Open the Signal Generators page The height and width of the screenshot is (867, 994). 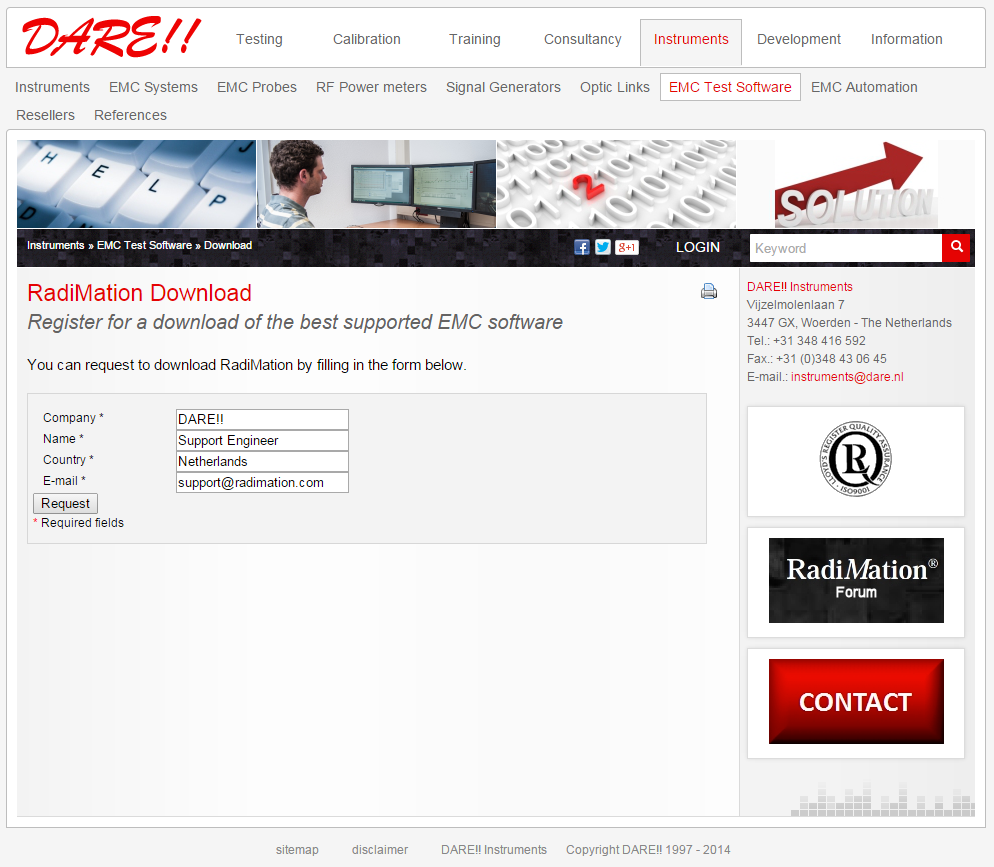503,87
